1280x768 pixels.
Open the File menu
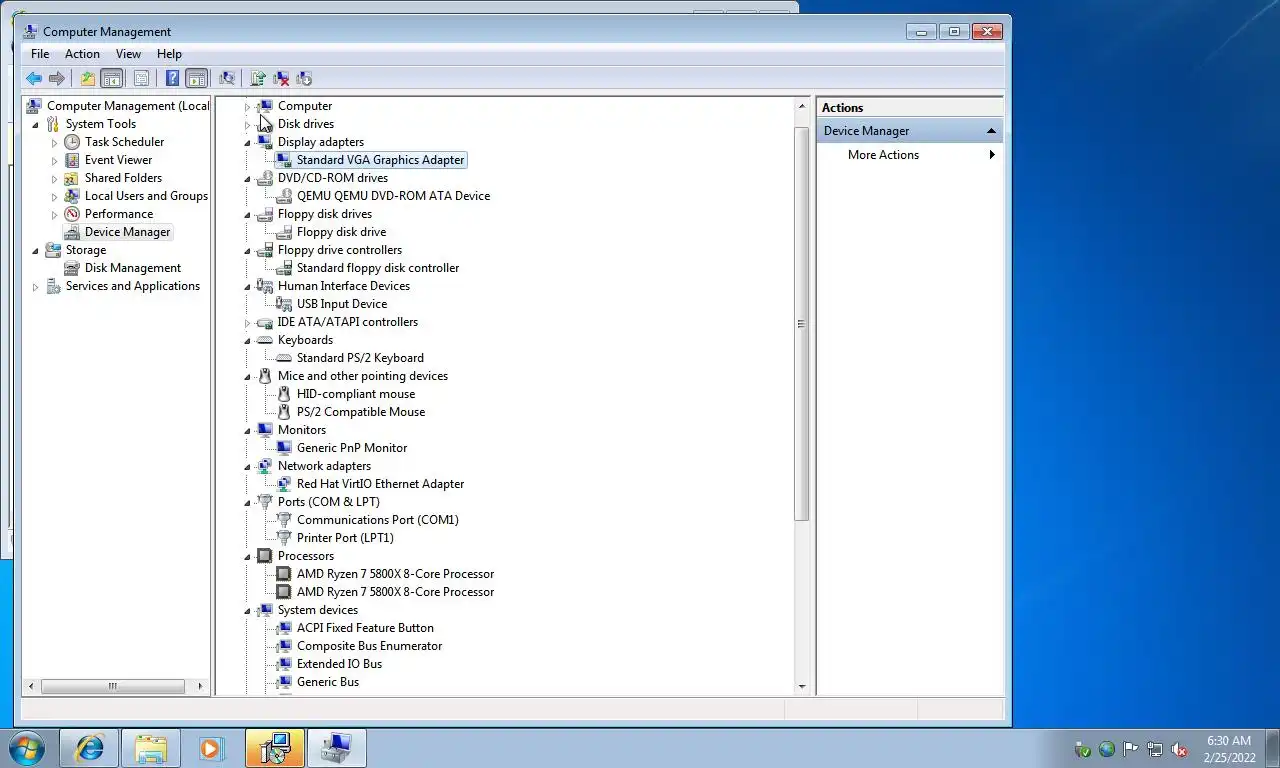pyautogui.click(x=40, y=54)
